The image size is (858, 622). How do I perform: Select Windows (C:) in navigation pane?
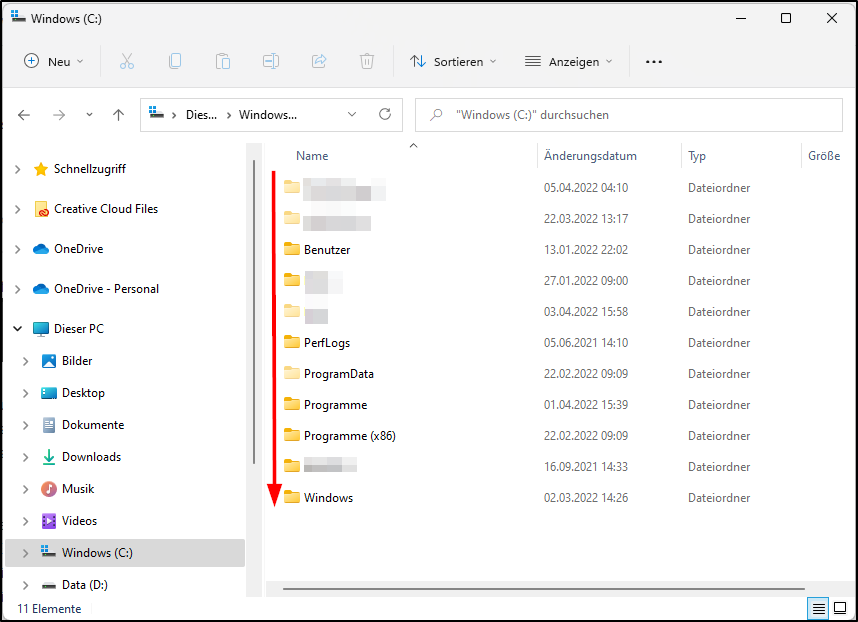click(125, 553)
